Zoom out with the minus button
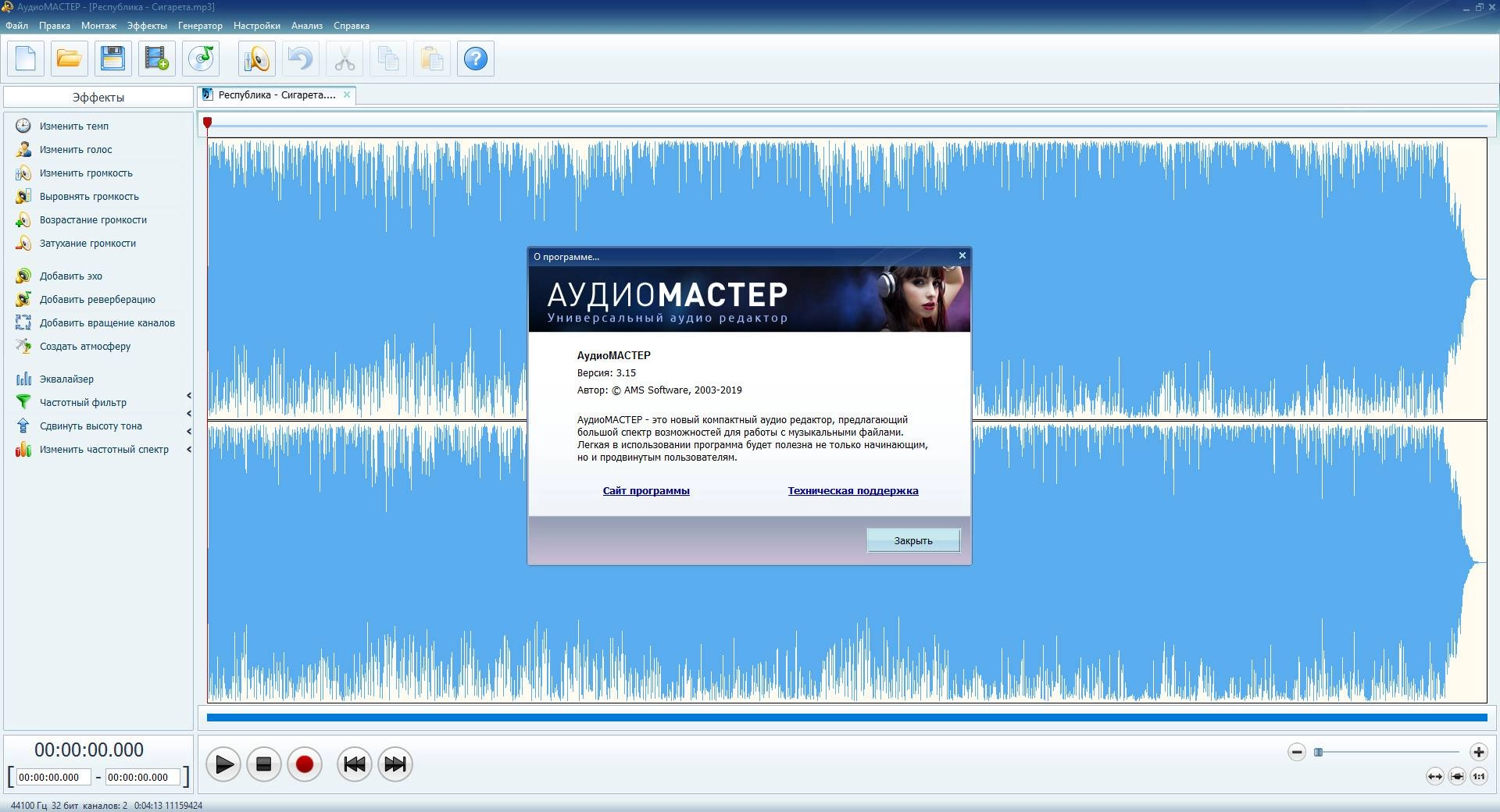This screenshot has height=812, width=1500. click(x=1297, y=752)
